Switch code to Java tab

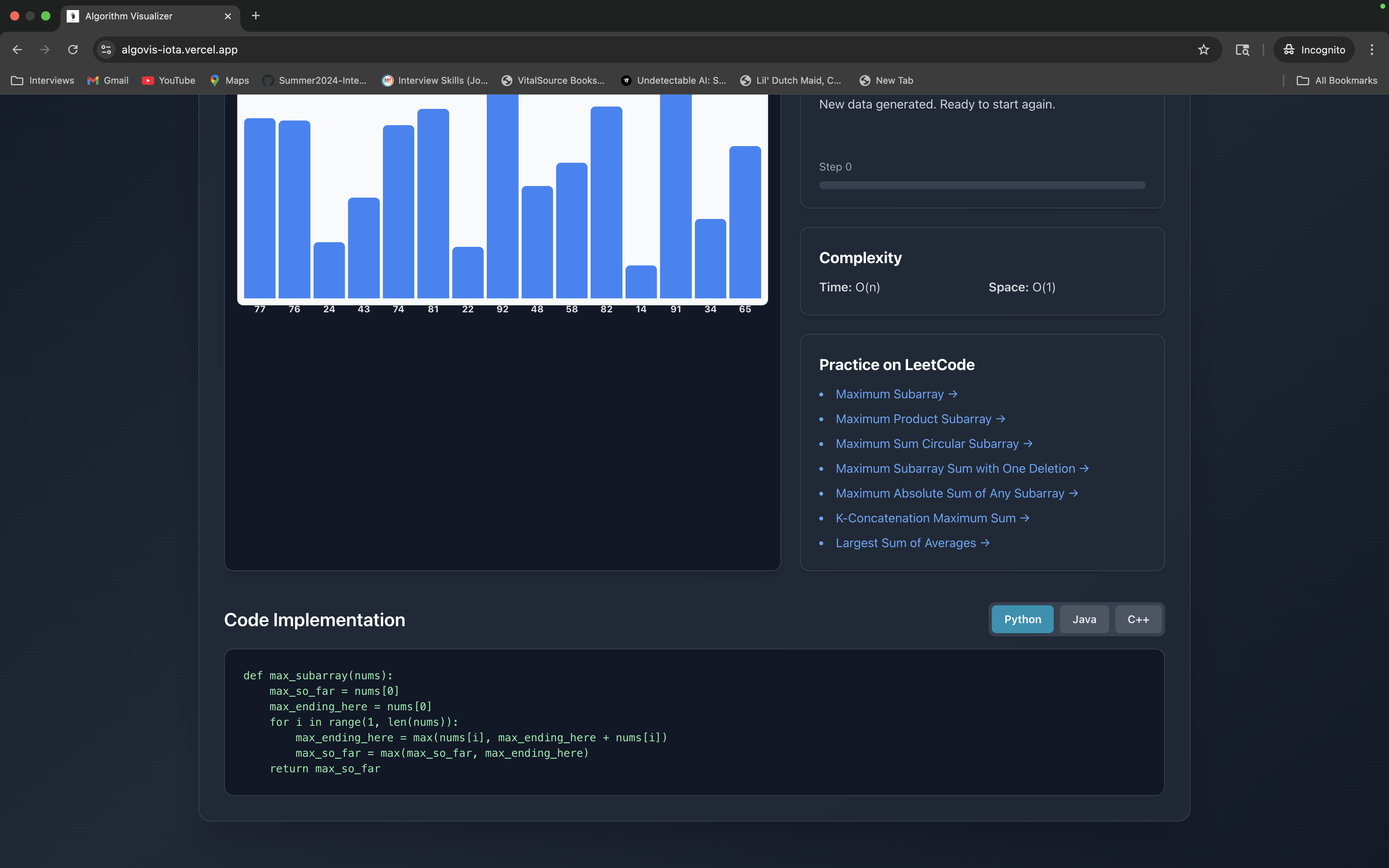[1084, 620]
